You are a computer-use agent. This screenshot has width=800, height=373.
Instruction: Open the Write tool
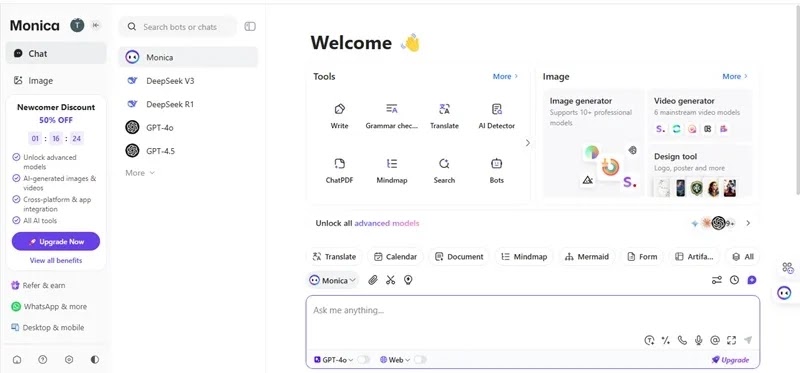tap(339, 116)
